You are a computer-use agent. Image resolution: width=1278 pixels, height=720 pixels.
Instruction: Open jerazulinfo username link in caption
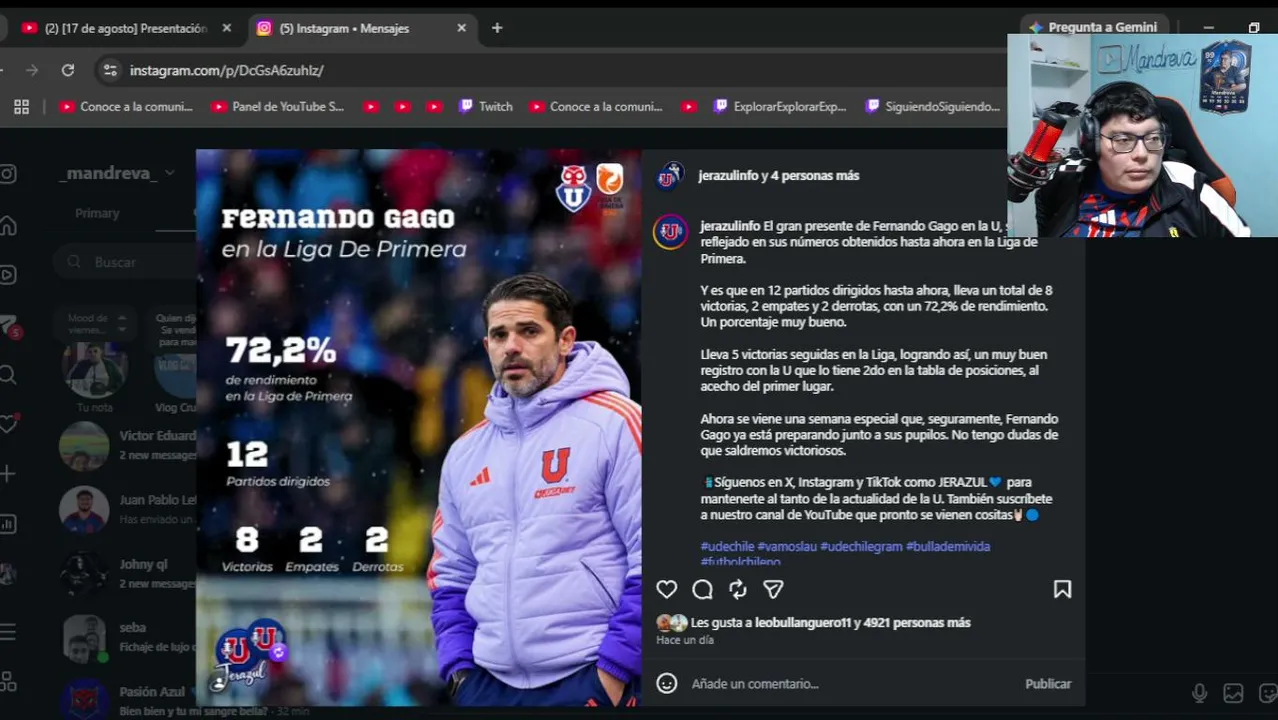[x=730, y=226]
